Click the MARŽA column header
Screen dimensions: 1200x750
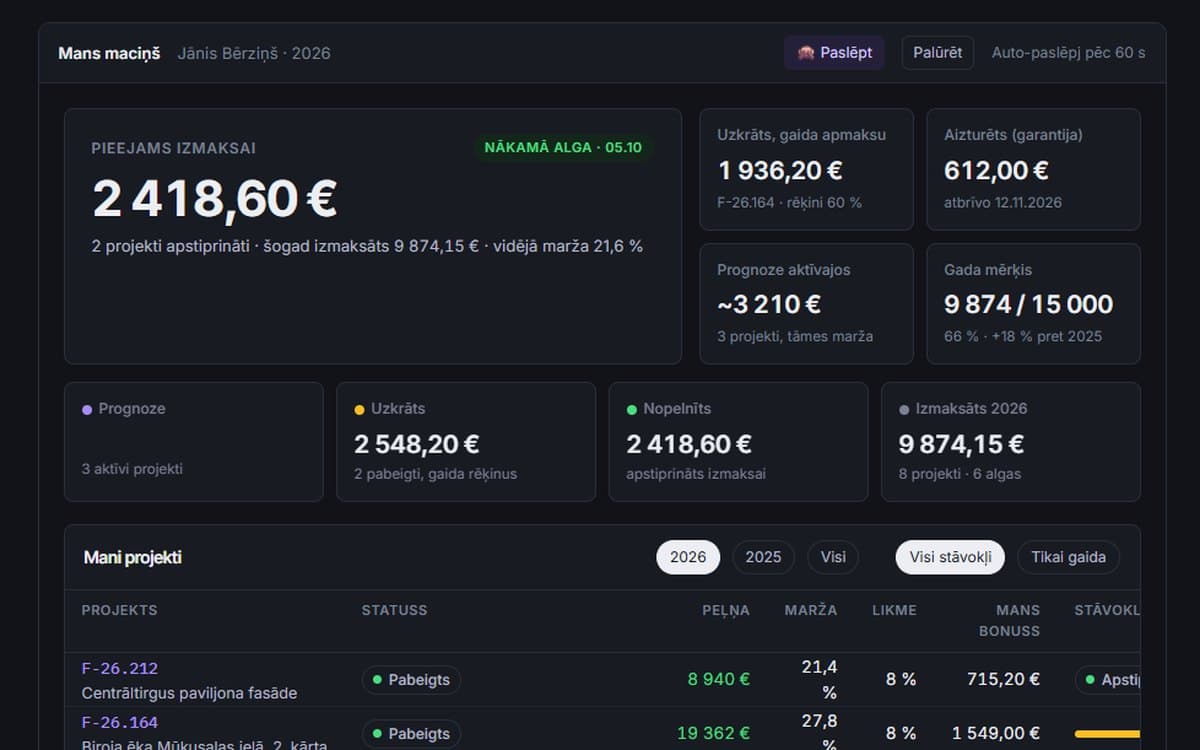click(811, 610)
